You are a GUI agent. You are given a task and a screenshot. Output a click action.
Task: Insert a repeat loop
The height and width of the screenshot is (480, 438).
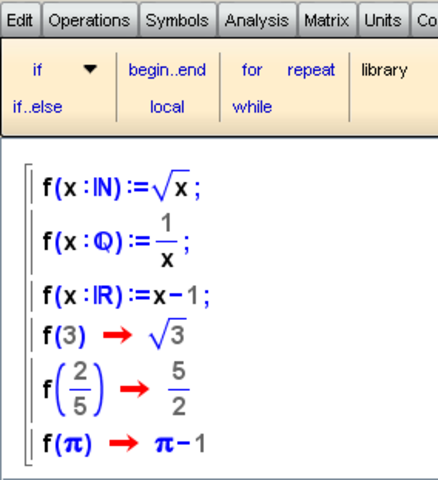click(311, 70)
